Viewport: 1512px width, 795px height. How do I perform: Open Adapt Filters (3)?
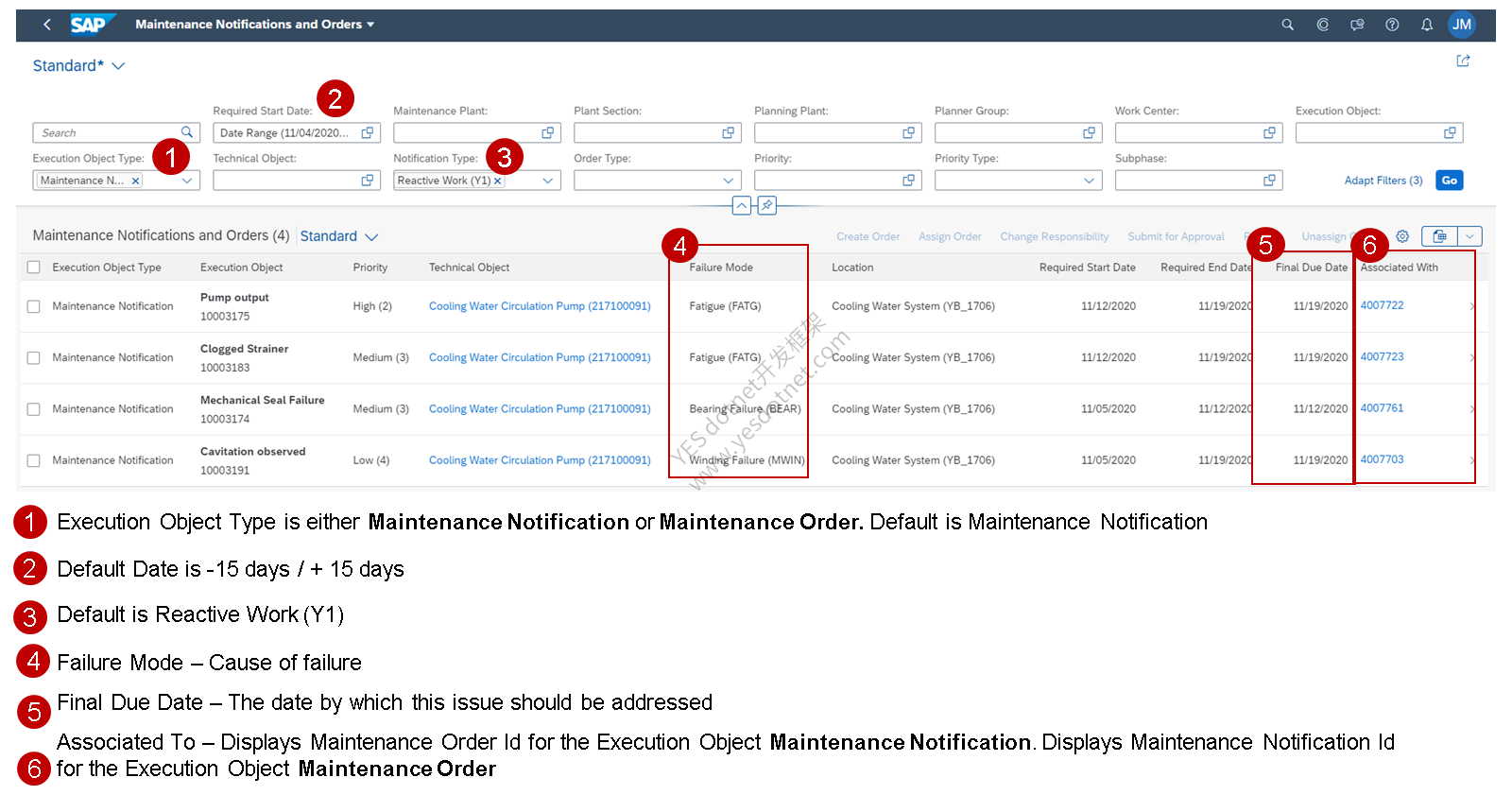pos(1383,181)
